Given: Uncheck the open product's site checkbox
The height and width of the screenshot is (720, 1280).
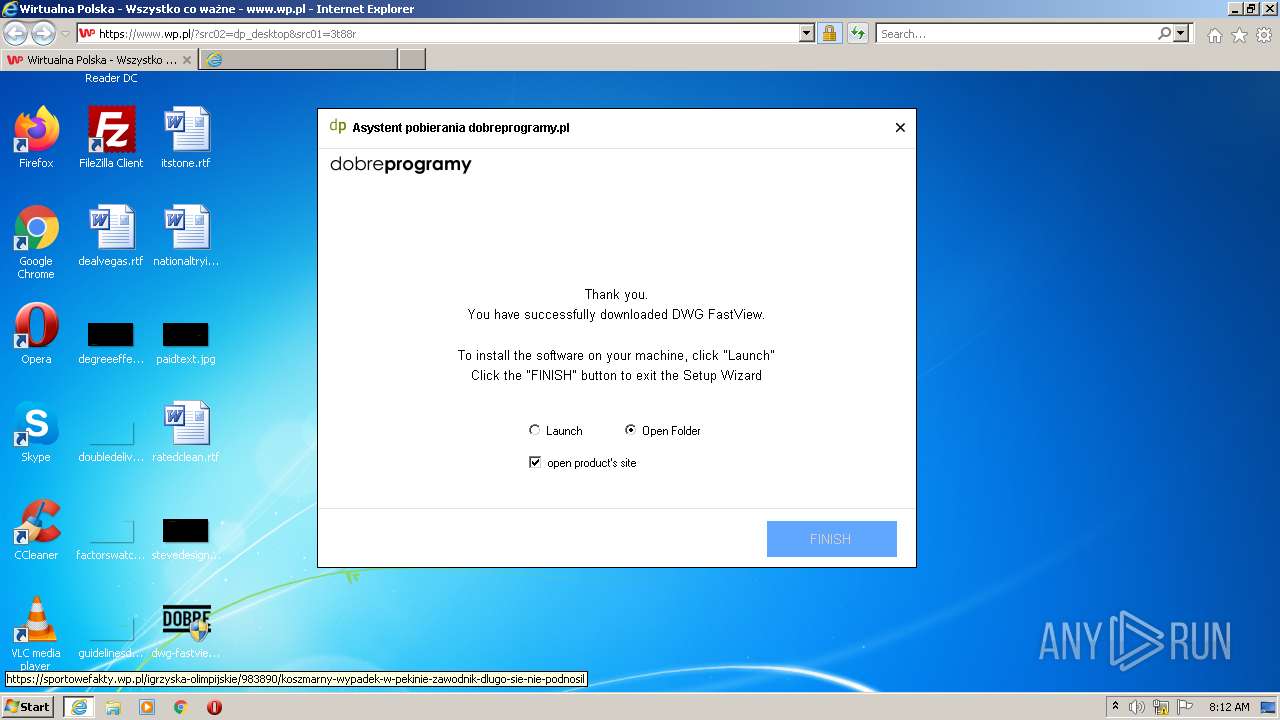Looking at the screenshot, I should click(x=535, y=462).
